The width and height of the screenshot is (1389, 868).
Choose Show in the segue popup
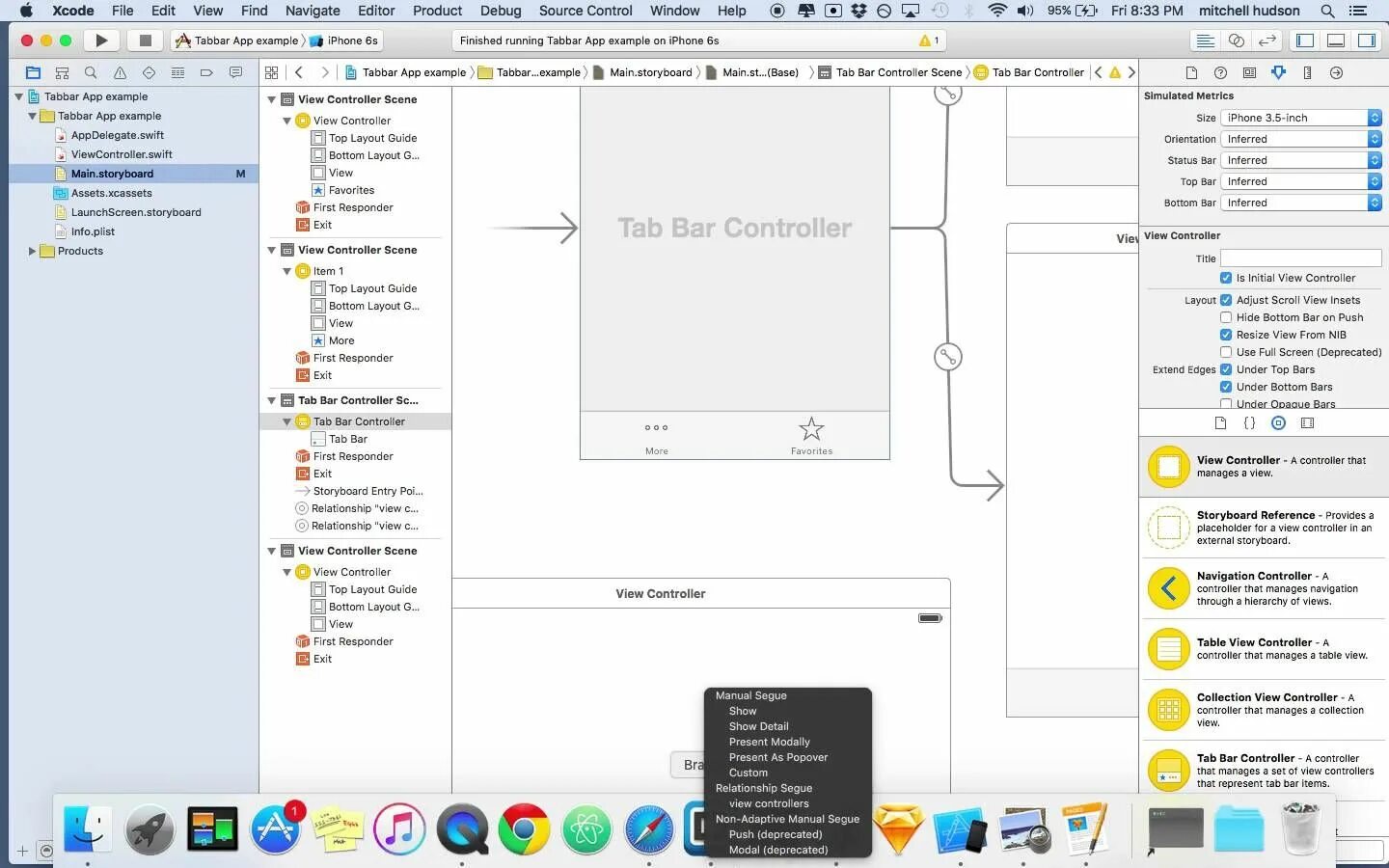pos(743,711)
